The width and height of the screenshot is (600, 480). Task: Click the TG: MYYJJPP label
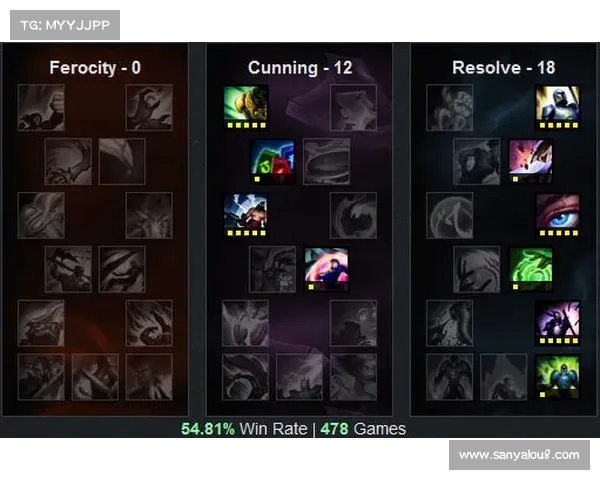(x=65, y=25)
